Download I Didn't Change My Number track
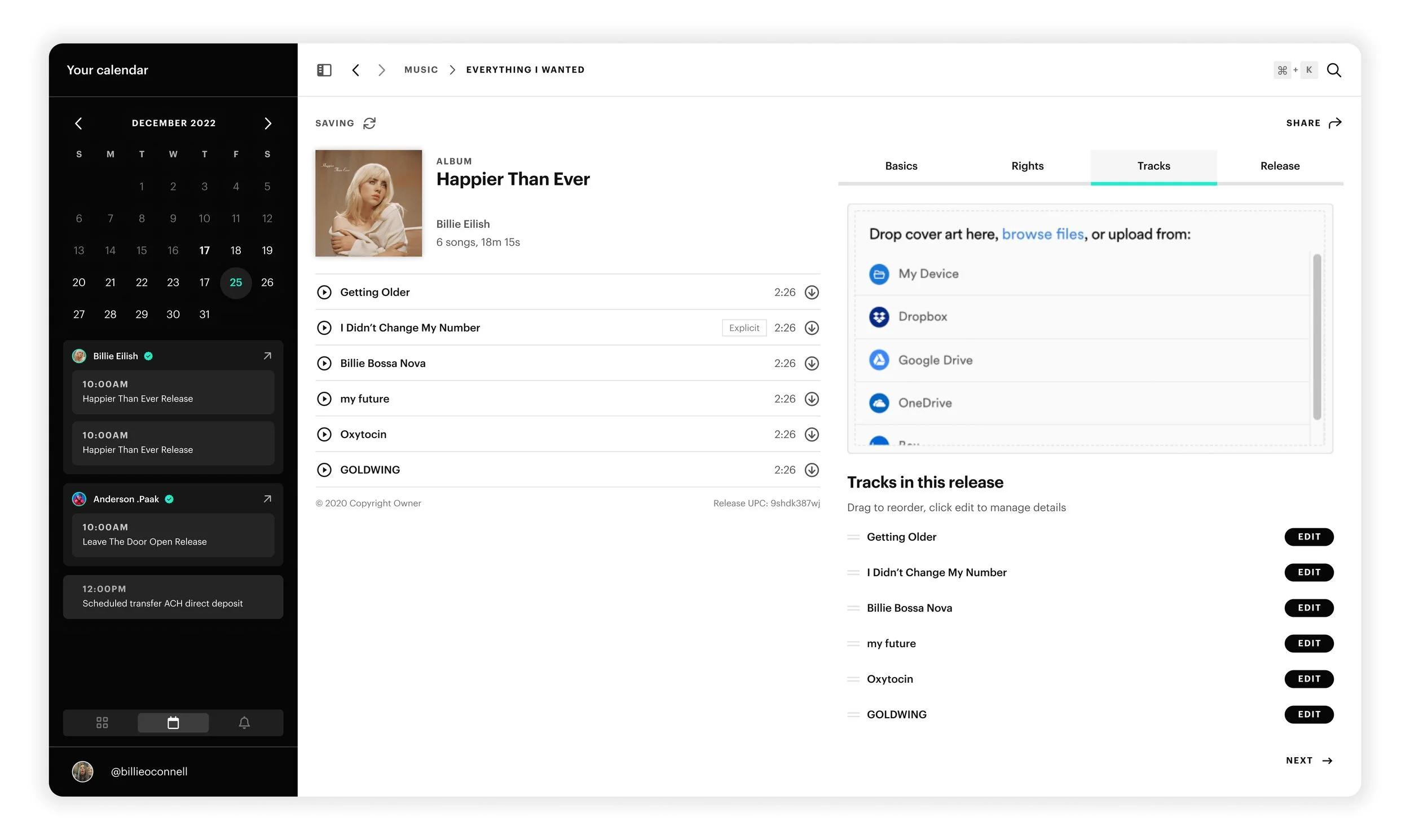Image resolution: width=1410 pixels, height=840 pixels. click(812, 328)
